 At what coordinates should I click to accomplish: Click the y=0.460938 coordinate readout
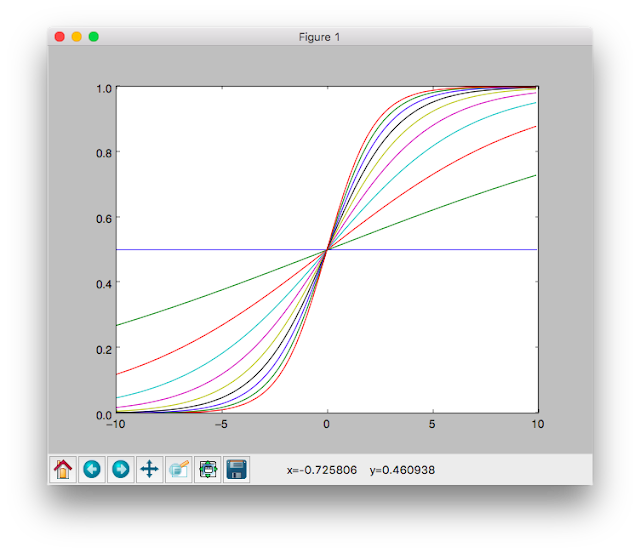pyautogui.click(x=402, y=470)
